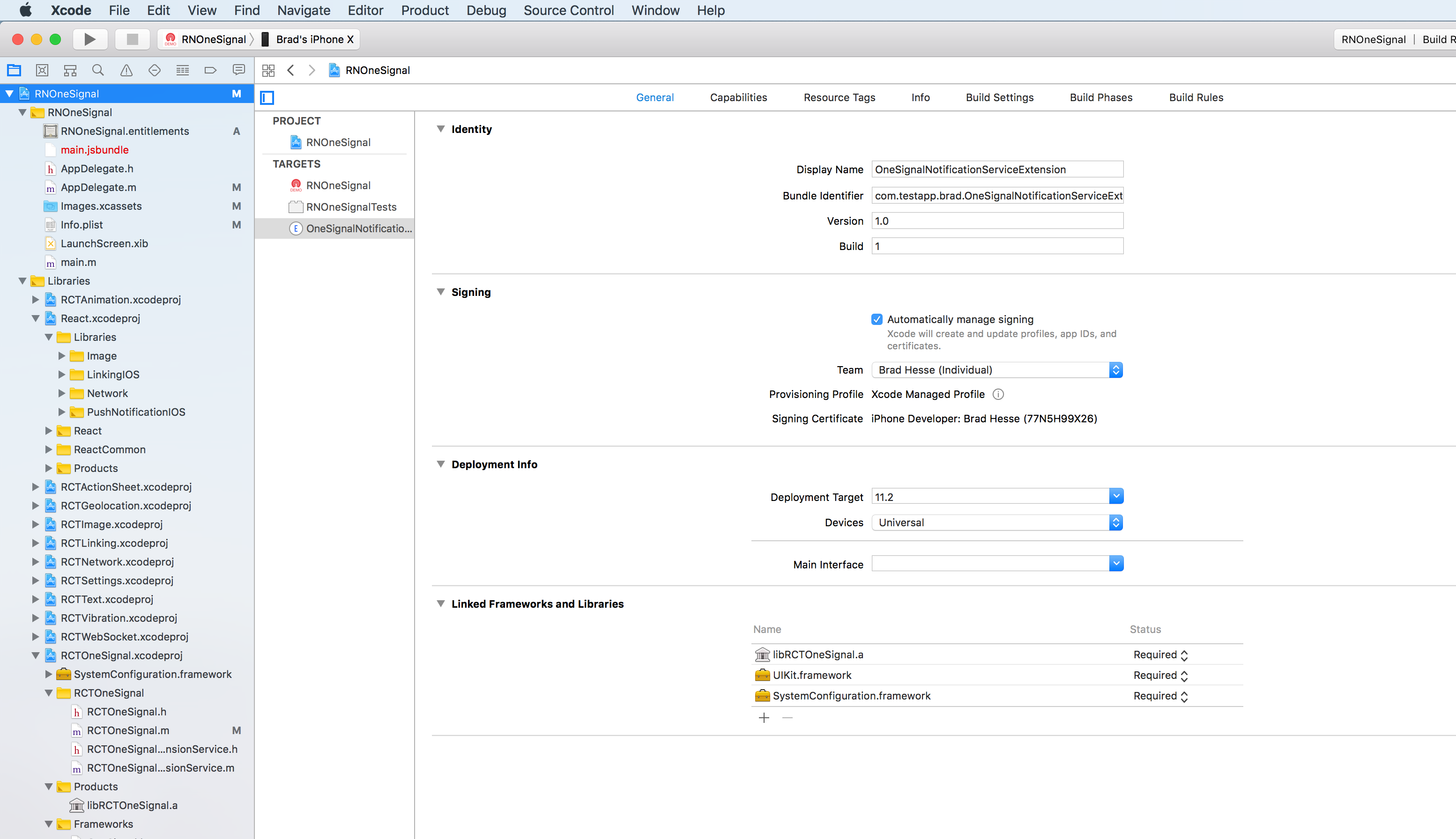Collapse the Identity section
Image resolution: width=1456 pixels, height=839 pixels.
pyautogui.click(x=440, y=129)
